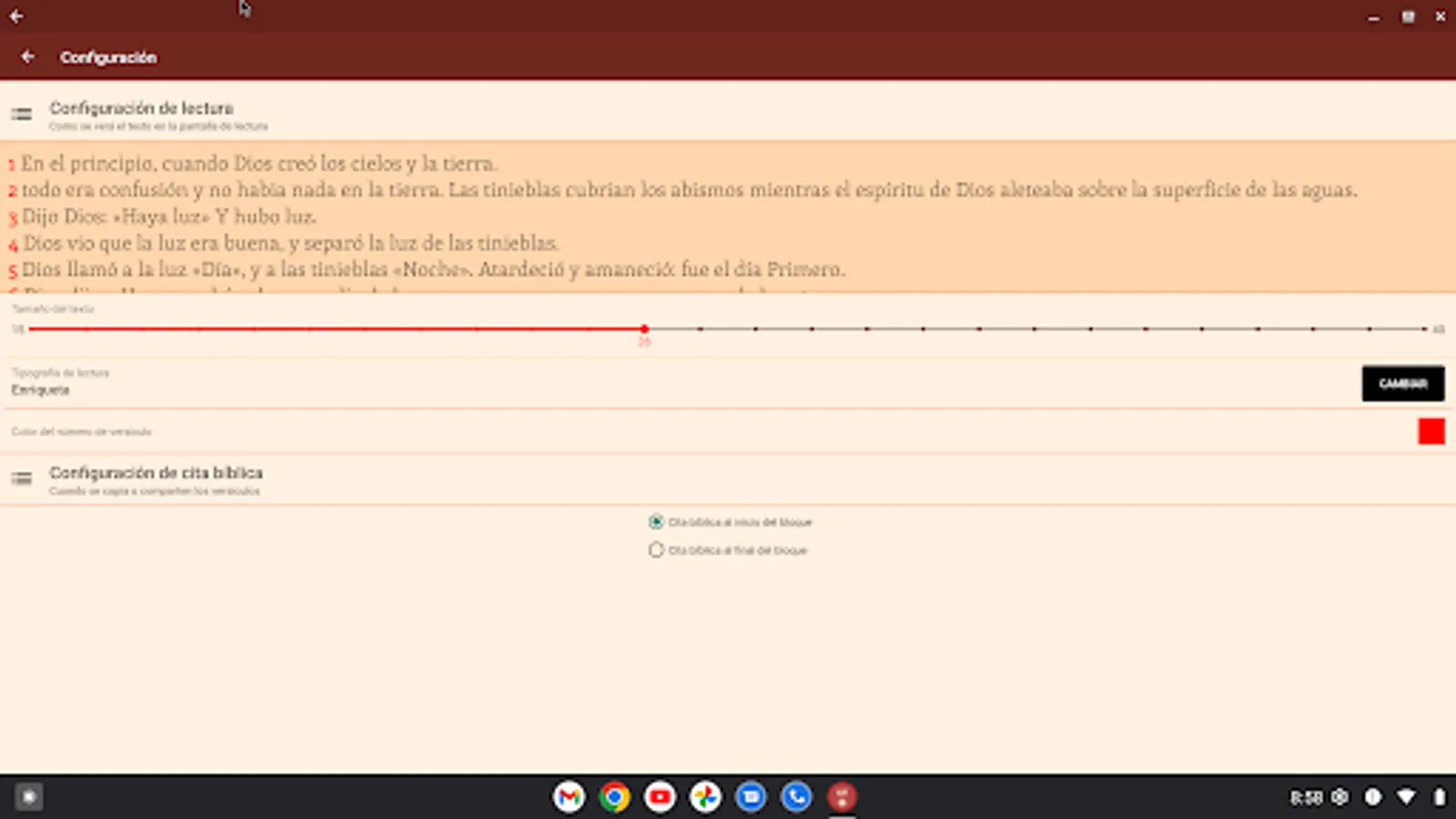Click the Configuración de lectura section icon
Image resolution: width=1456 pixels, height=819 pixels.
21,115
